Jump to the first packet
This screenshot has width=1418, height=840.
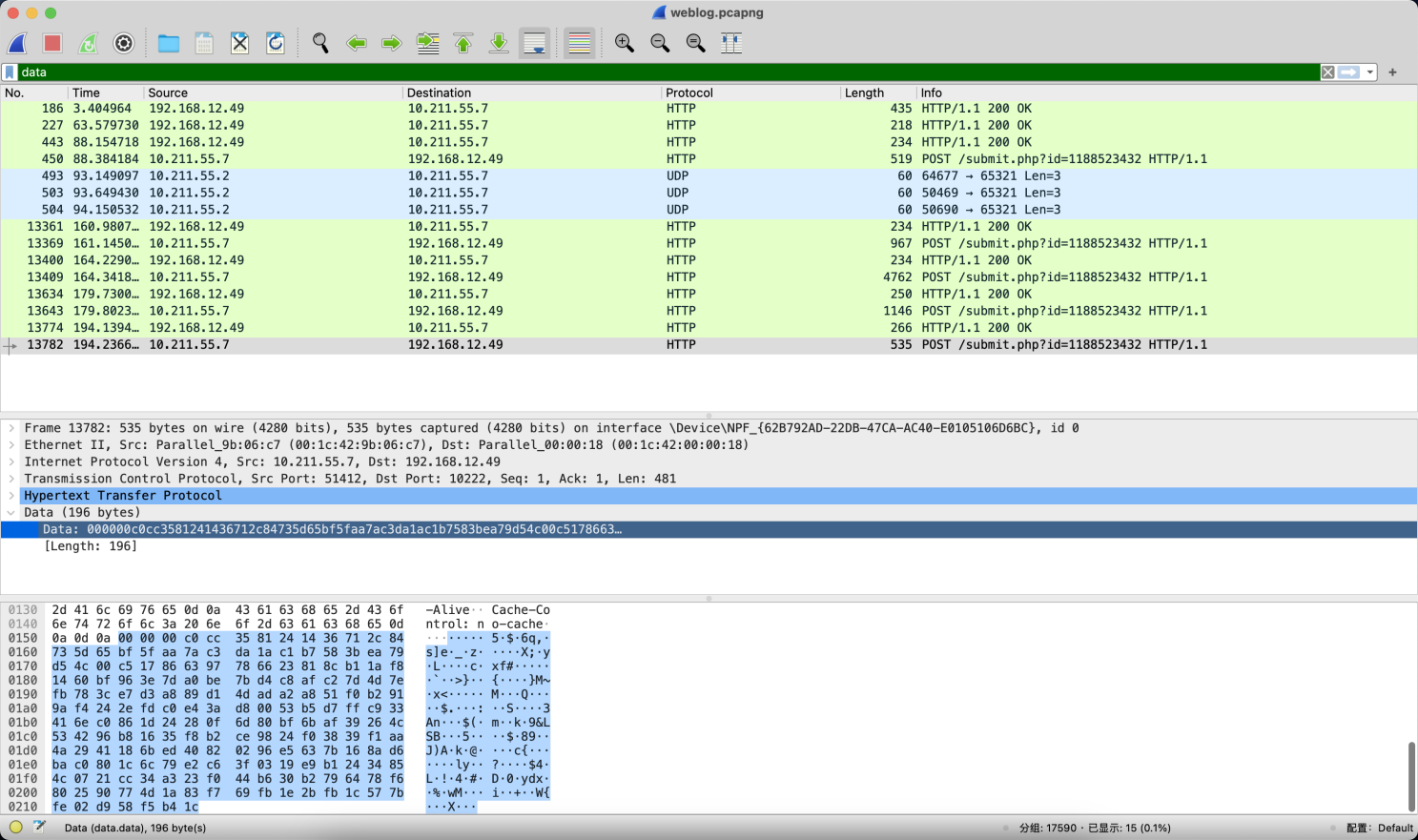pyautogui.click(x=463, y=43)
